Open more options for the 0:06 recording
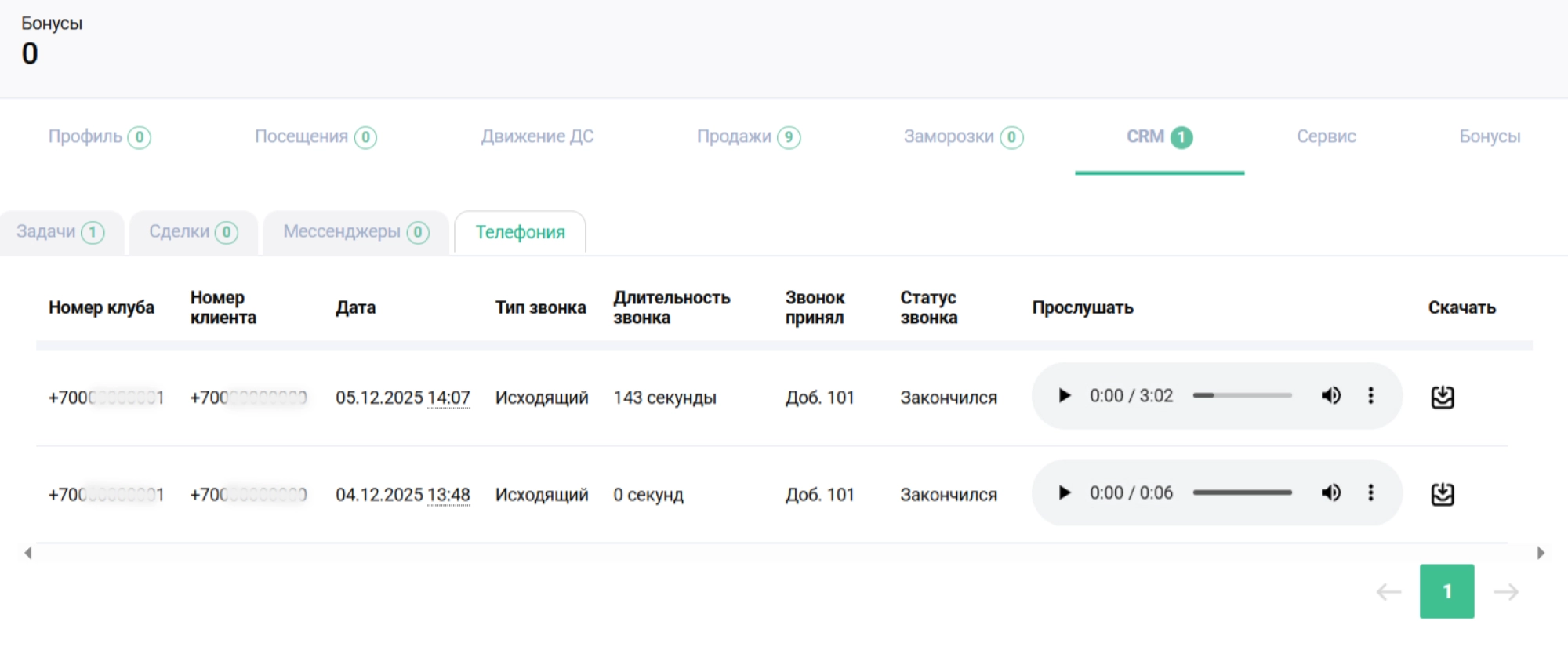This screenshot has width=1568, height=654. coord(1370,493)
